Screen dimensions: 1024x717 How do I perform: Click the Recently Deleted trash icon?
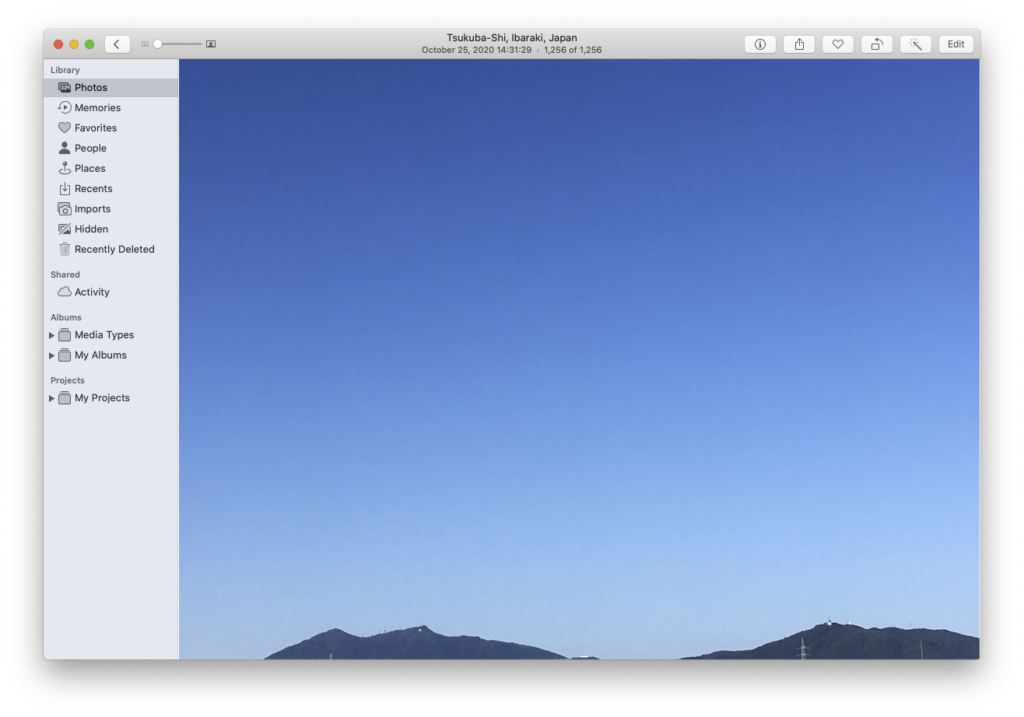[65, 250]
